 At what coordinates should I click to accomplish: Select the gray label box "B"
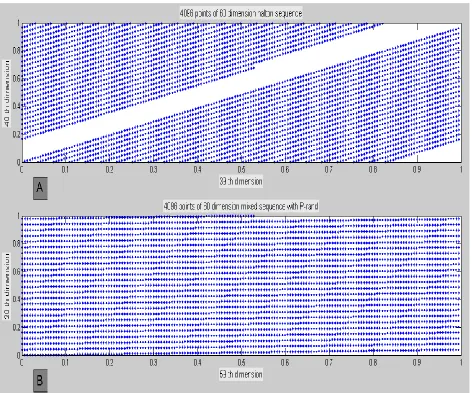pos(40,381)
